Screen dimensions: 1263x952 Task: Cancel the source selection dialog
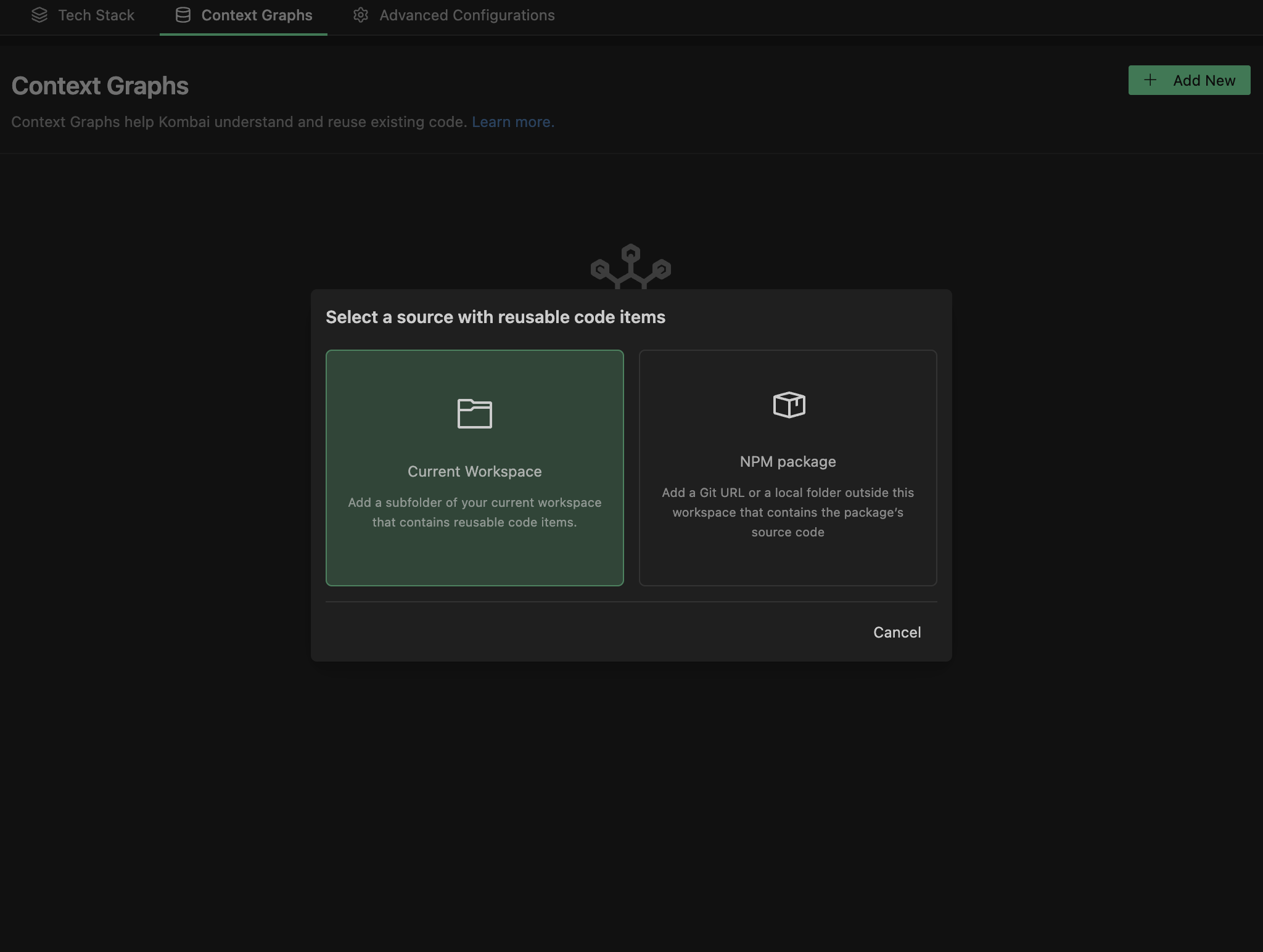tap(897, 632)
